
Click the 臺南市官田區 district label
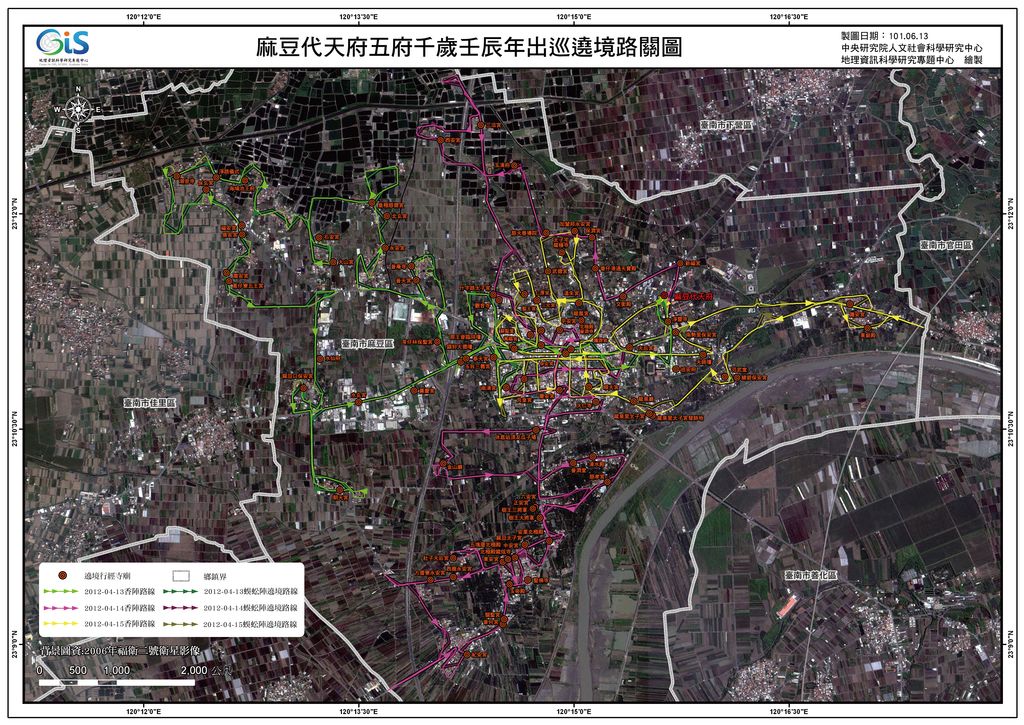tap(947, 244)
